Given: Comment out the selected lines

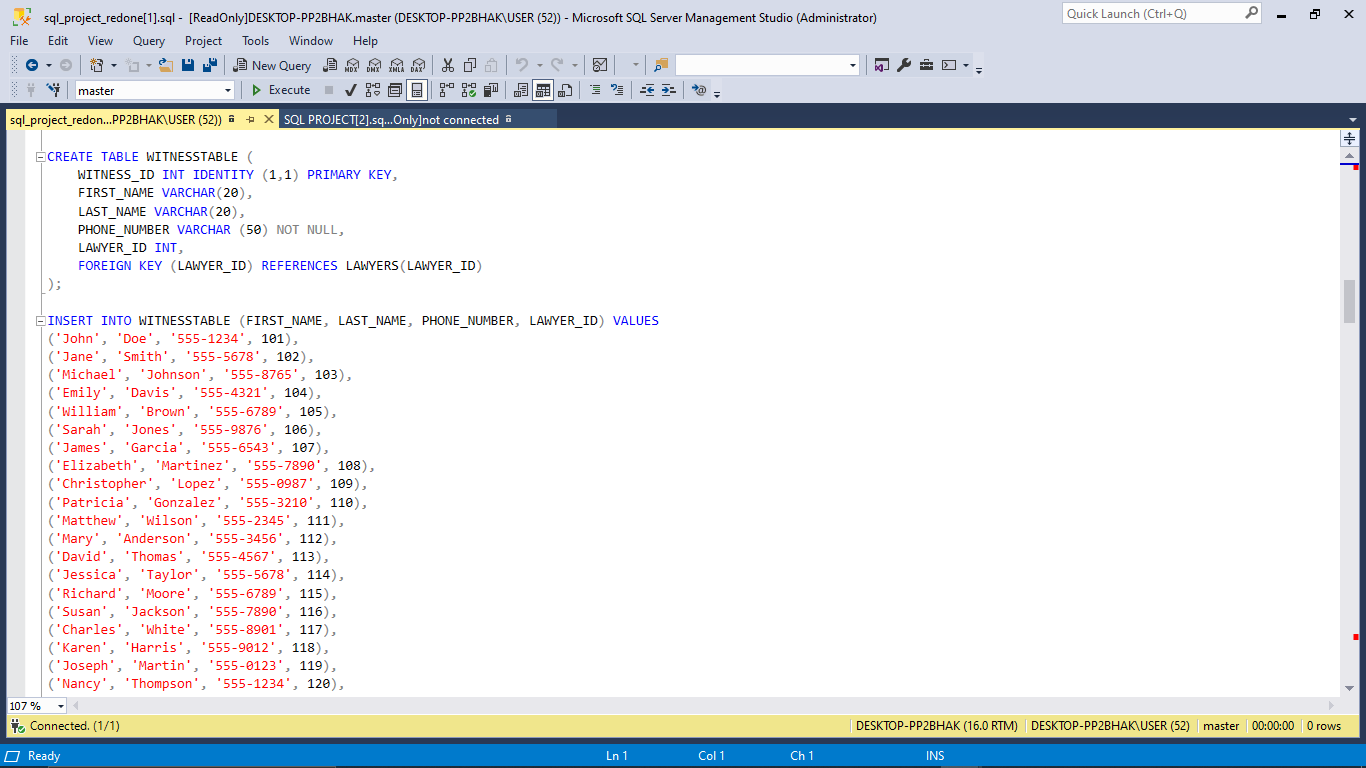Looking at the screenshot, I should (595, 90).
